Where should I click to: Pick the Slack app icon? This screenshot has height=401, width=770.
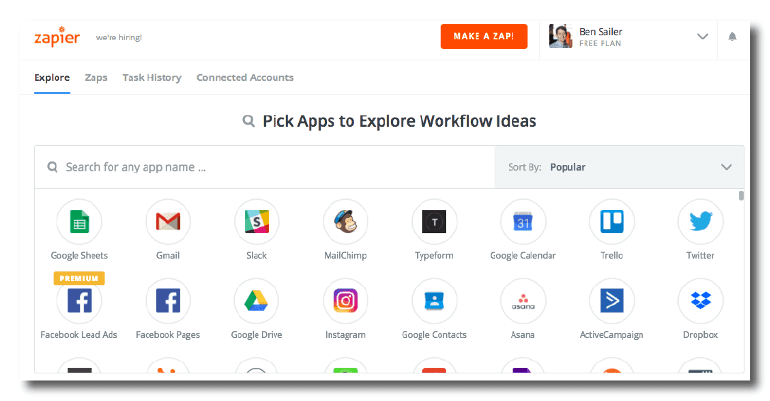(257, 222)
